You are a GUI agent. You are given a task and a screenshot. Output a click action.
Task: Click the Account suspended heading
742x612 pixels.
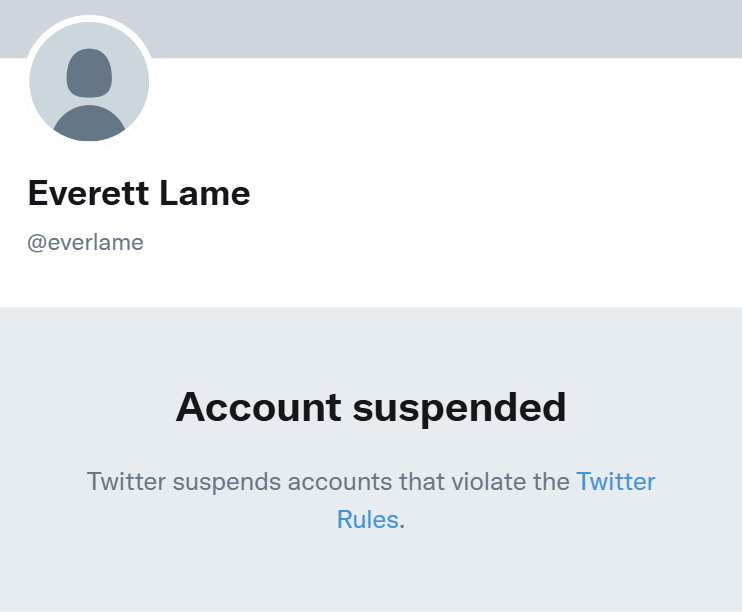point(371,407)
